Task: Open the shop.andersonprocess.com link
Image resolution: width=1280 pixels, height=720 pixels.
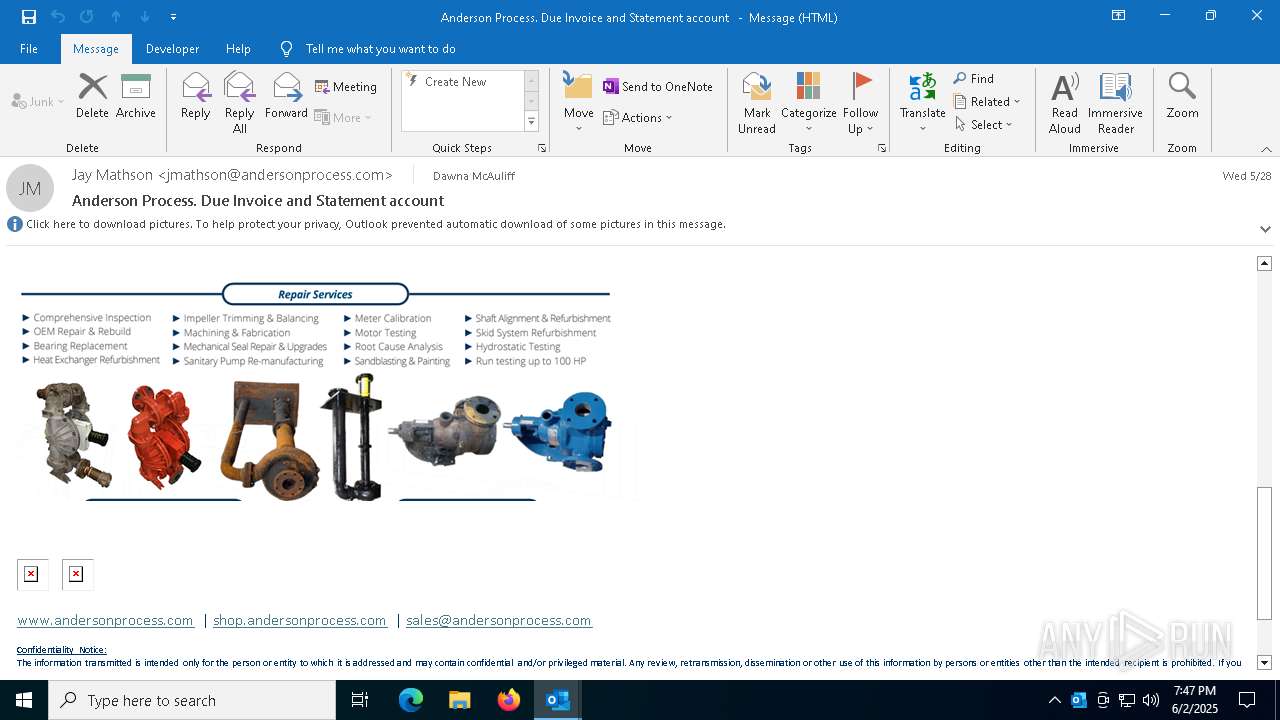Action: [300, 620]
